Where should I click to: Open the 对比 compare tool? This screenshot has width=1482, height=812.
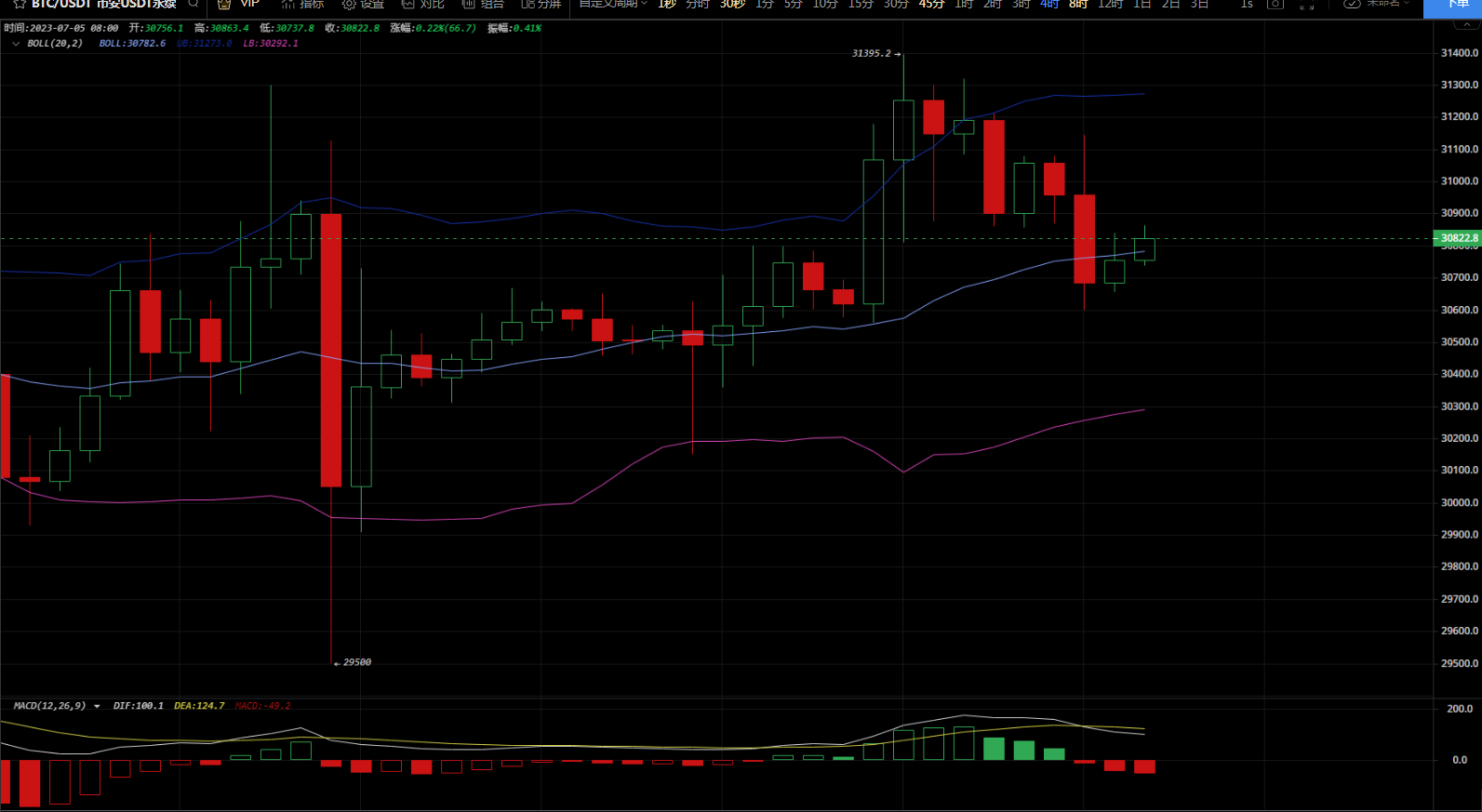(423, 4)
